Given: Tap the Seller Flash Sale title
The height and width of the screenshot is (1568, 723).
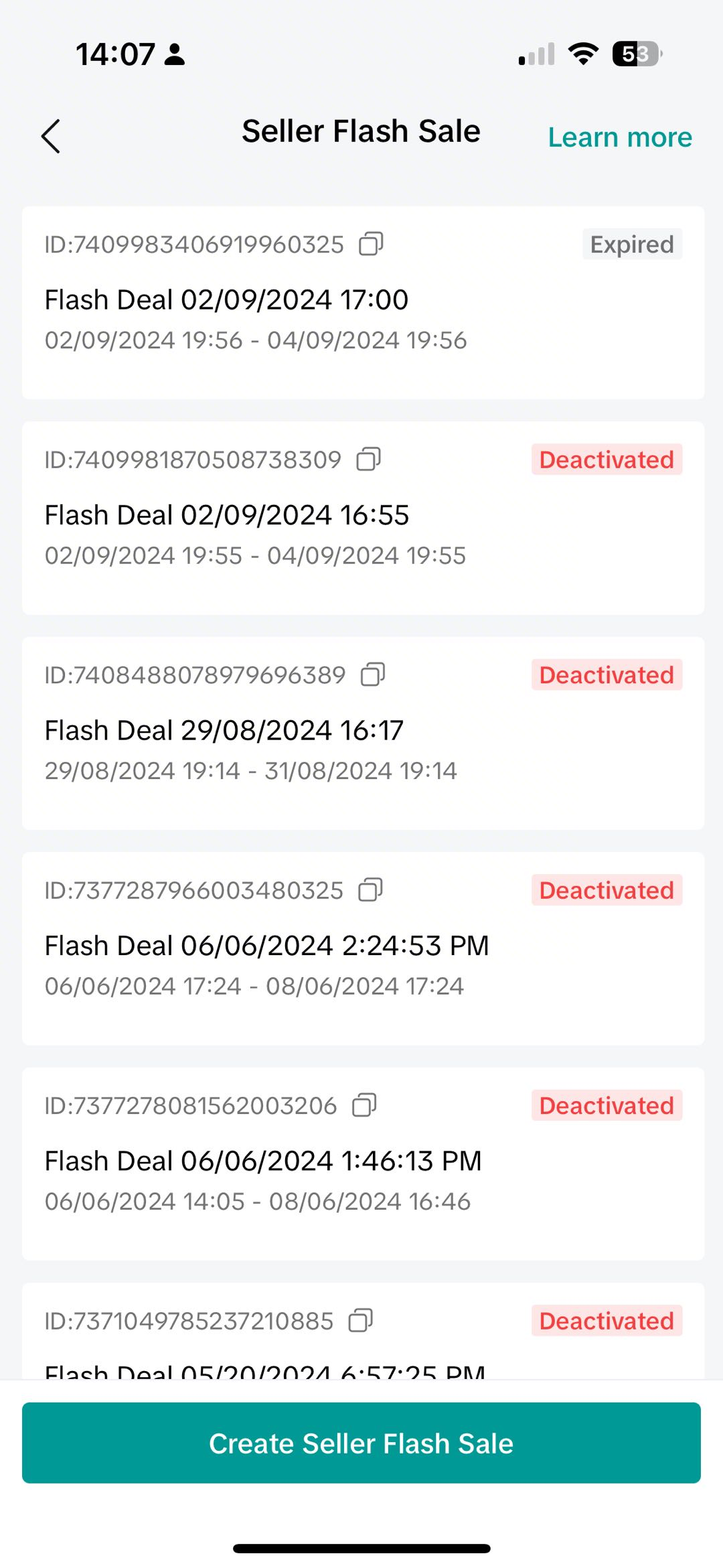Looking at the screenshot, I should pos(361,131).
